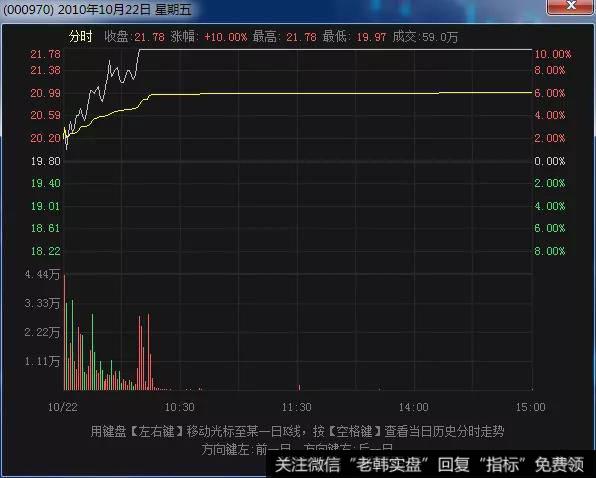596x478 pixels.
Task: Click the green 8.00% right axis label
Action: coord(550,251)
